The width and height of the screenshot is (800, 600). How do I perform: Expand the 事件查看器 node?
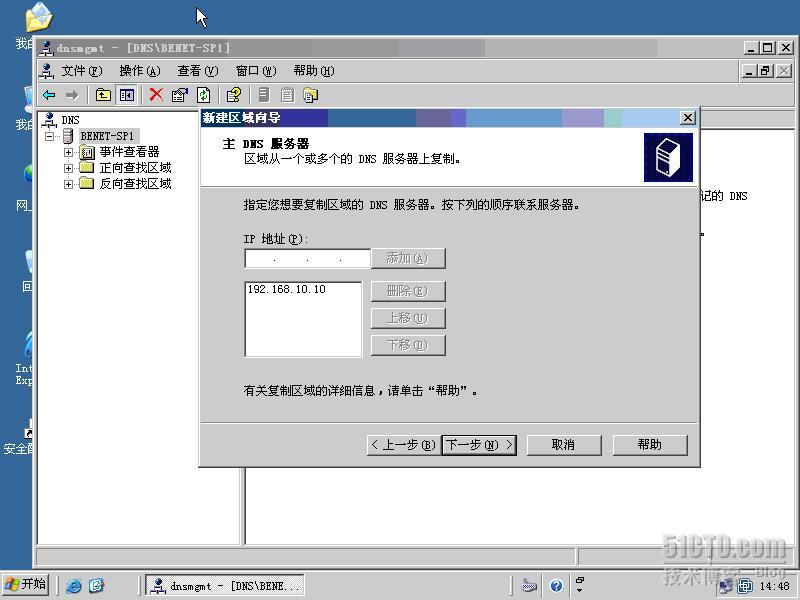coord(68,152)
